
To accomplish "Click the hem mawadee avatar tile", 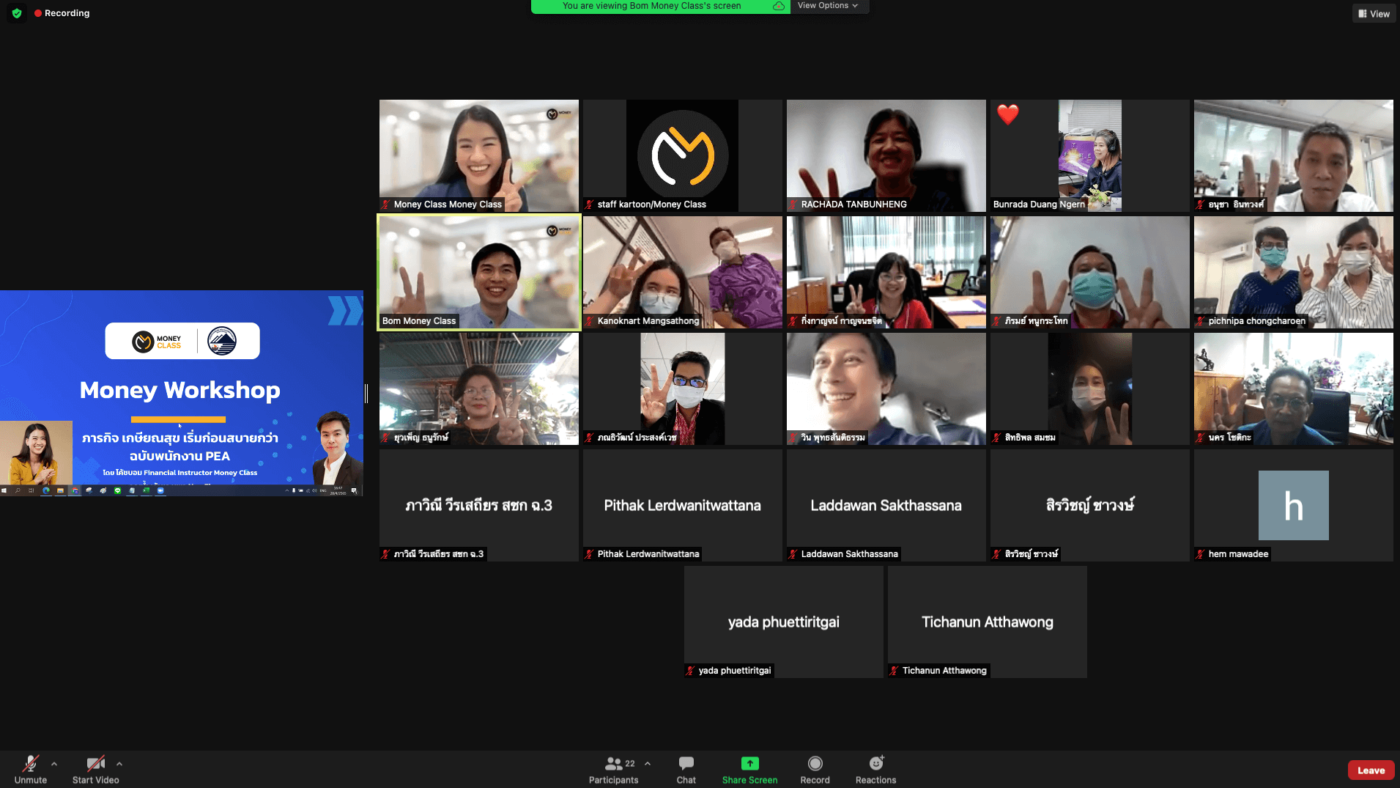I will pos(1293,505).
